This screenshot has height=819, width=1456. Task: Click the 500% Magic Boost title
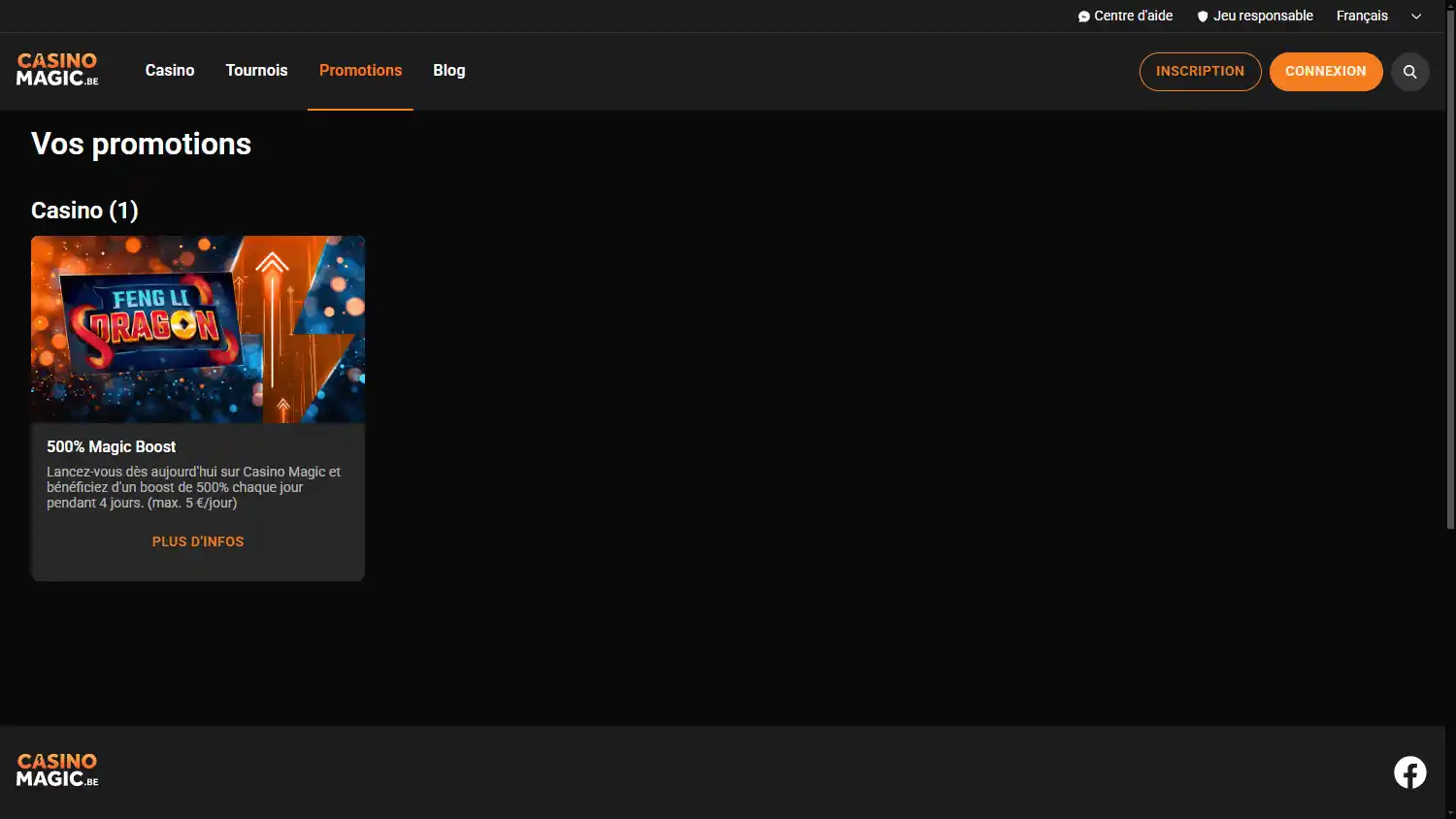click(x=112, y=446)
